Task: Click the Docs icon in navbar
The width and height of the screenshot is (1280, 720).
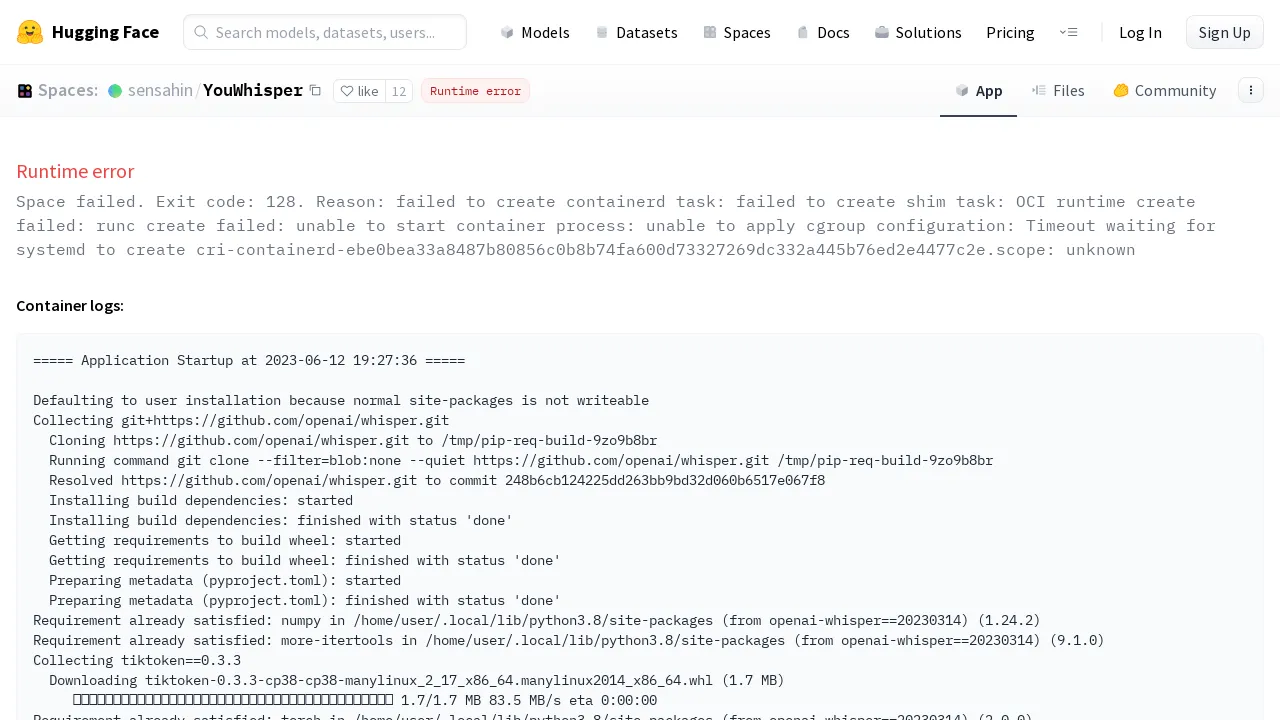Action: tap(802, 32)
